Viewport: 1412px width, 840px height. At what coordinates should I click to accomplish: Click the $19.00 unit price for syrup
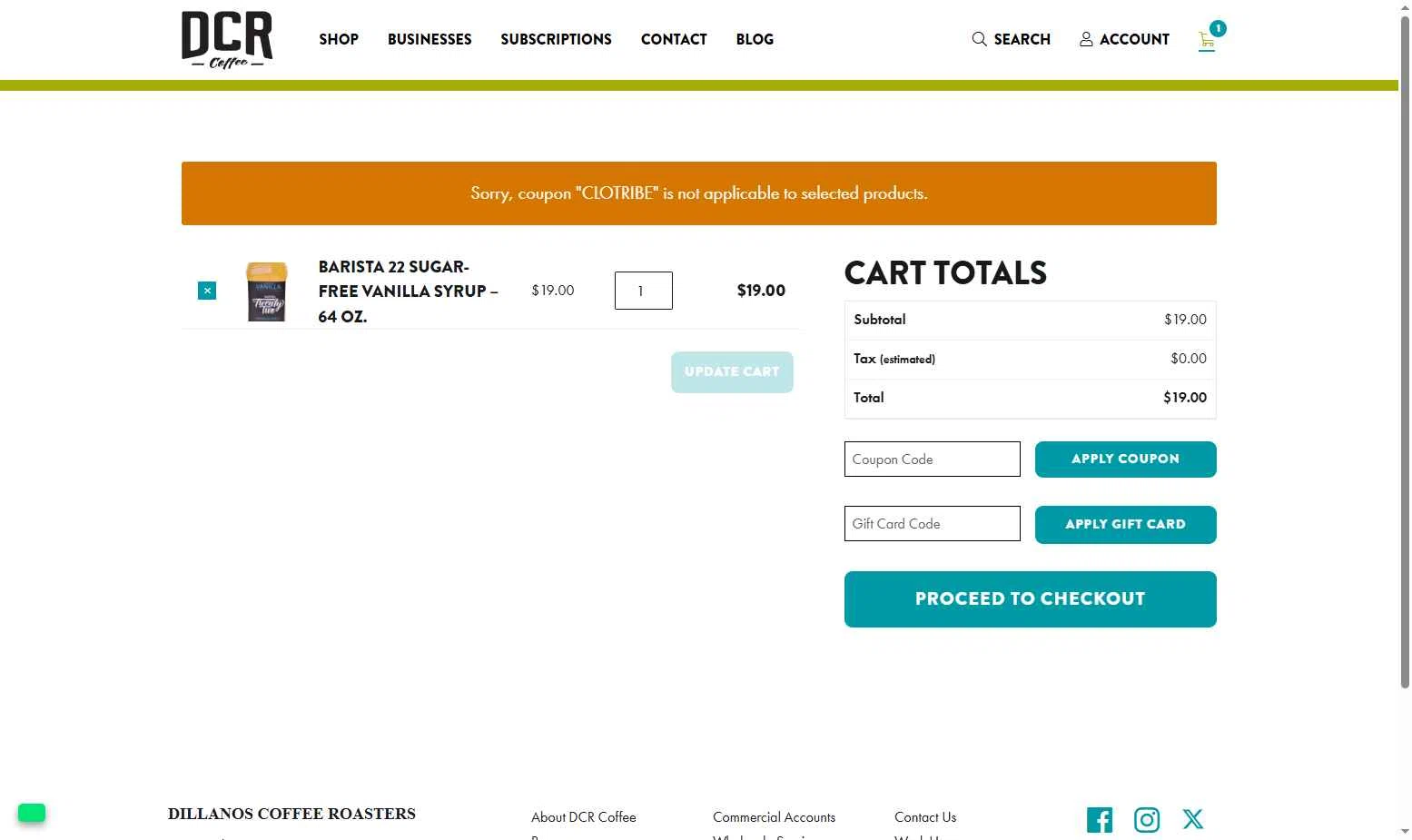click(x=553, y=291)
